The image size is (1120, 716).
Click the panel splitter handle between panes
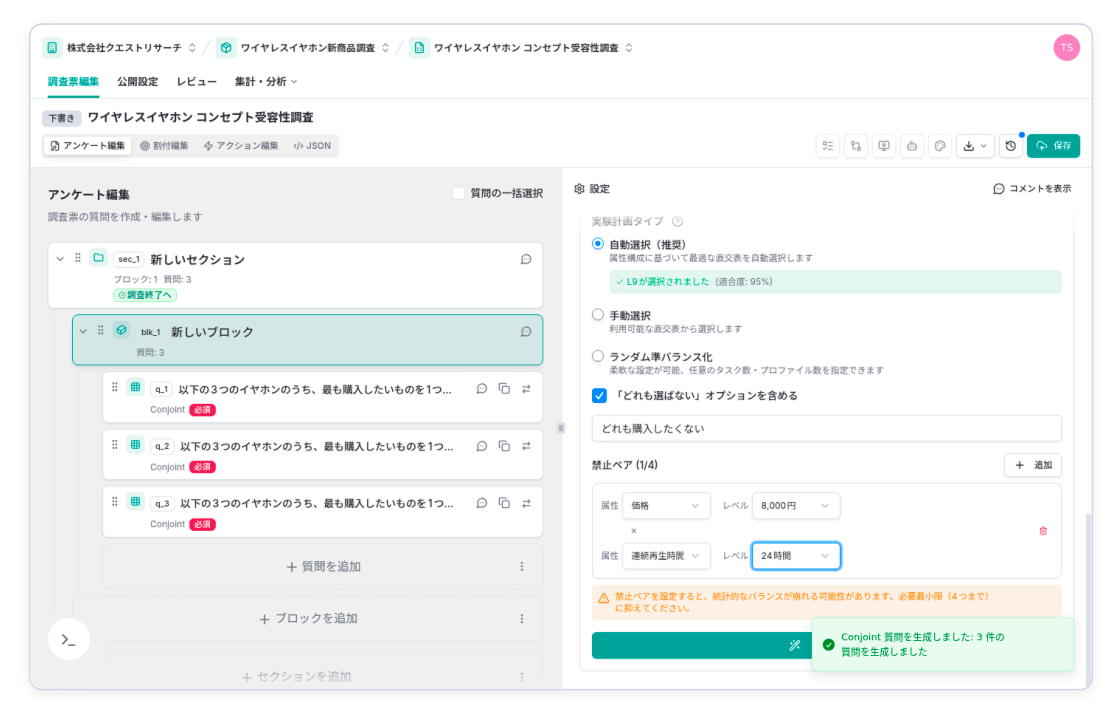coord(561,429)
